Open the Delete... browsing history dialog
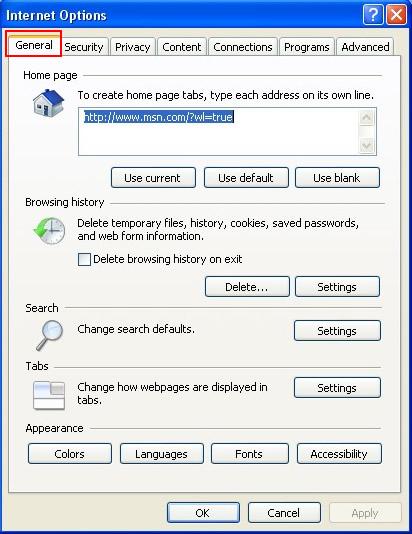The image size is (412, 534). coord(247,287)
